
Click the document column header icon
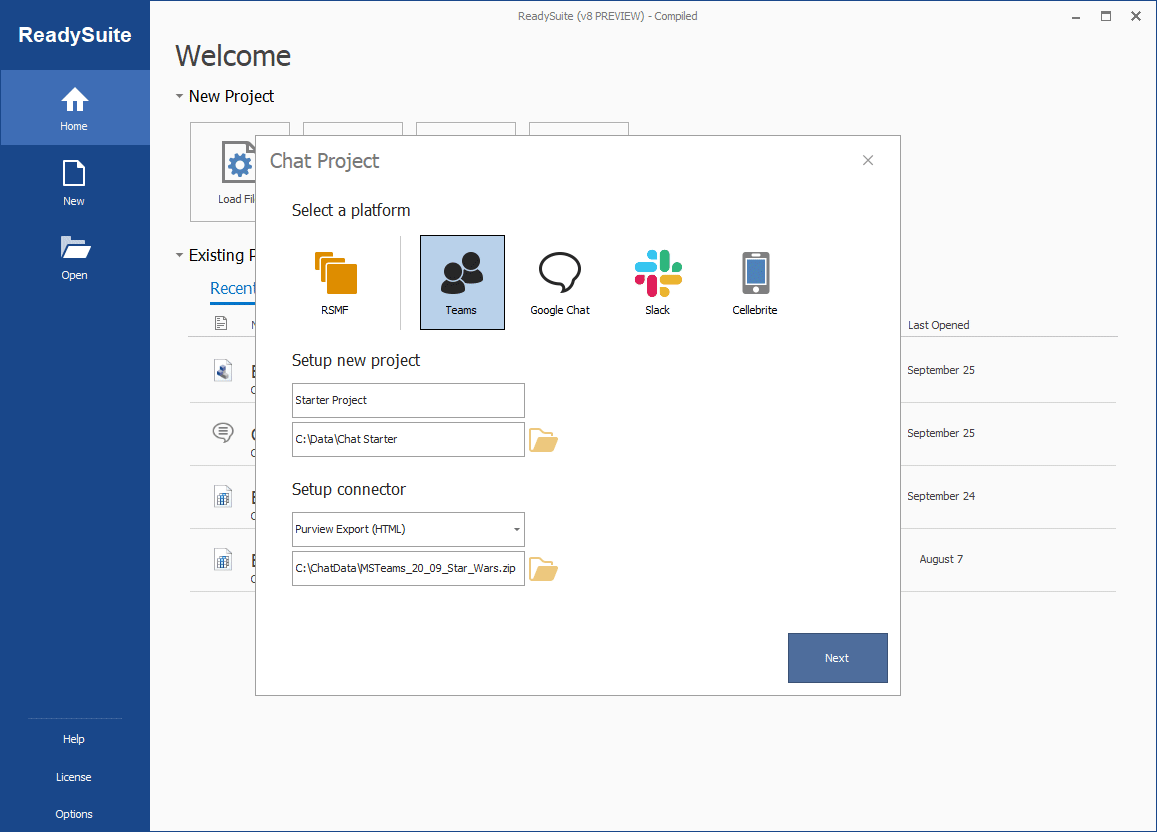221,323
